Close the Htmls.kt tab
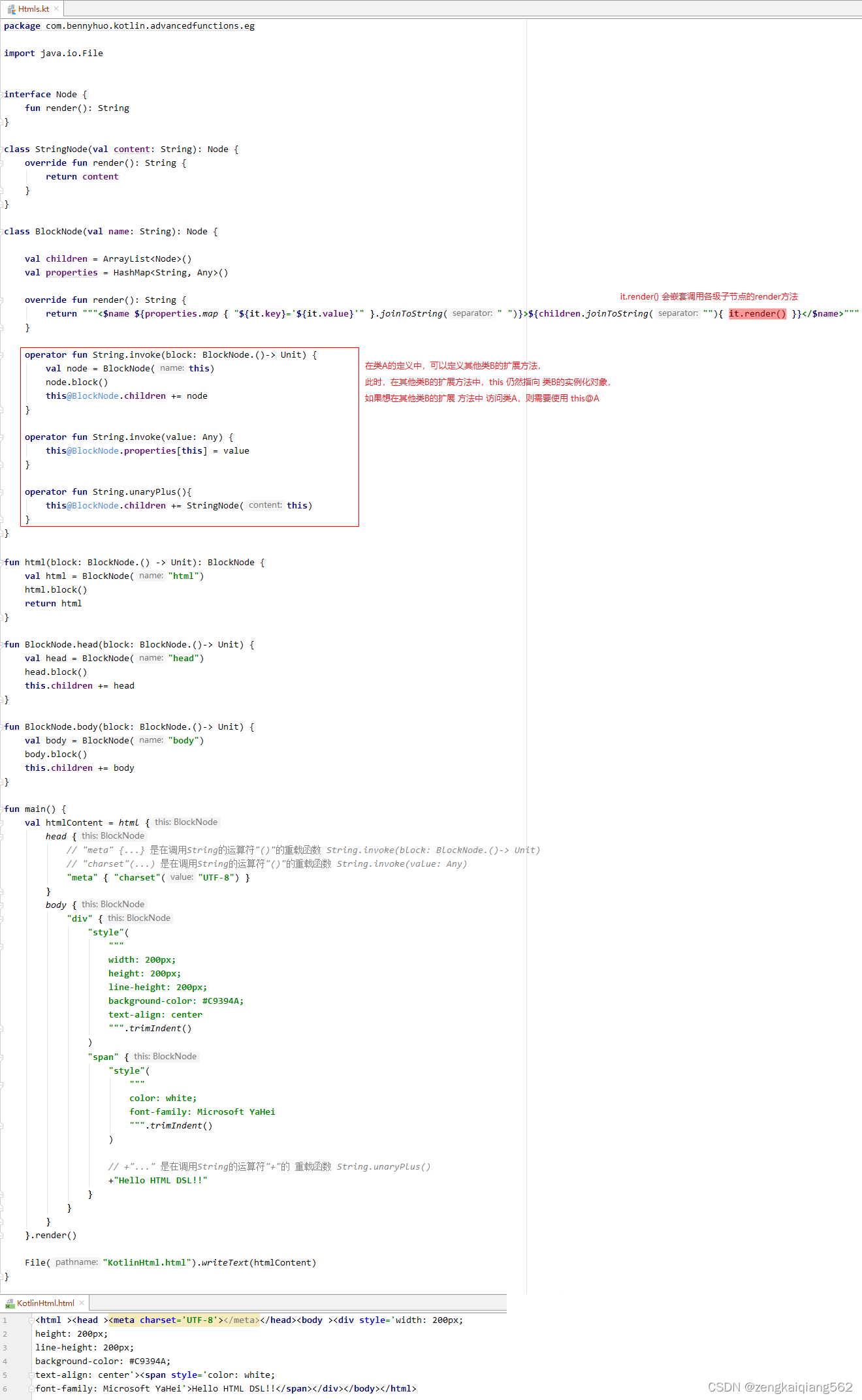862x1400 pixels. pos(56,8)
